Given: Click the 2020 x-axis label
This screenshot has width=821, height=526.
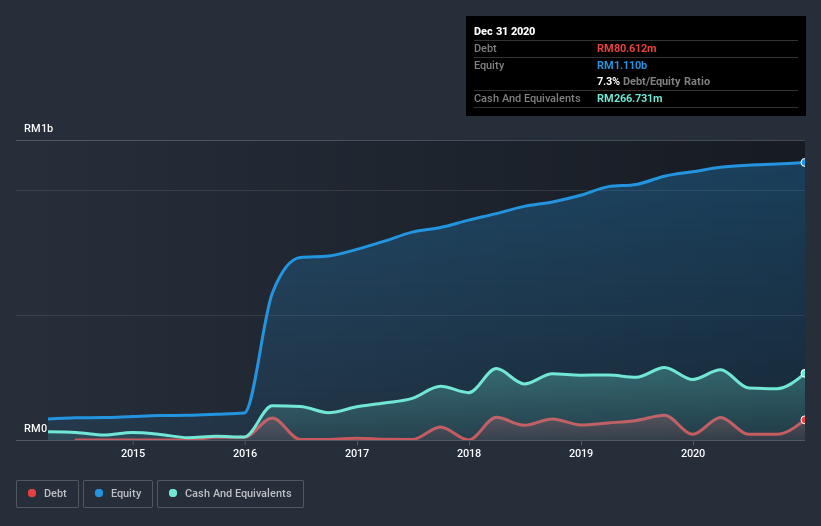Looking at the screenshot, I should tap(693, 453).
